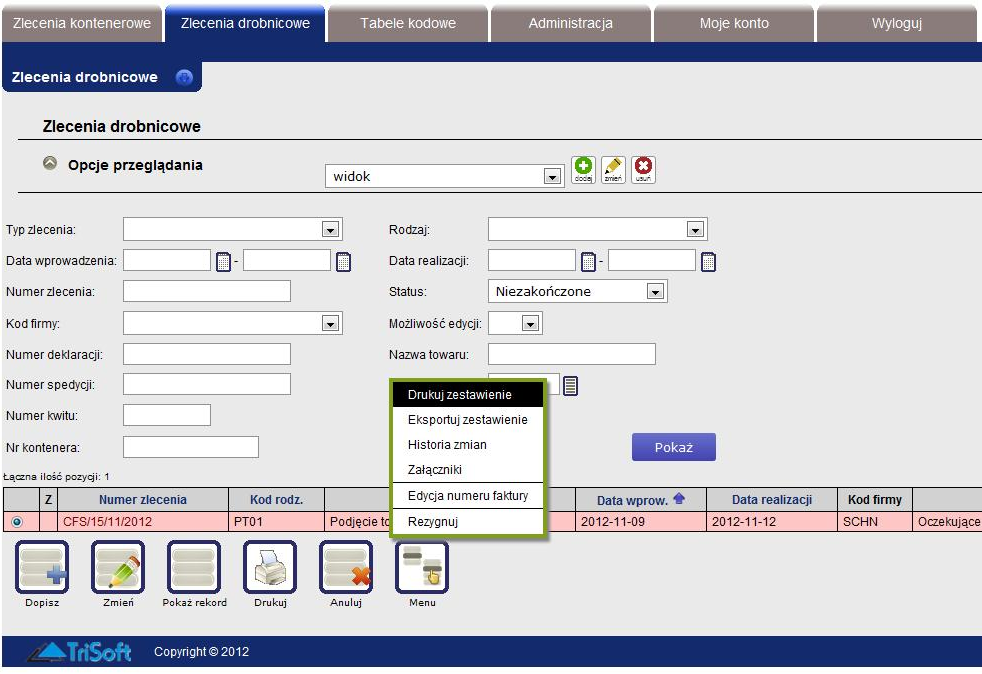Click Data realizacji start date field
Viewport: 982px width, 674px height.
532,260
